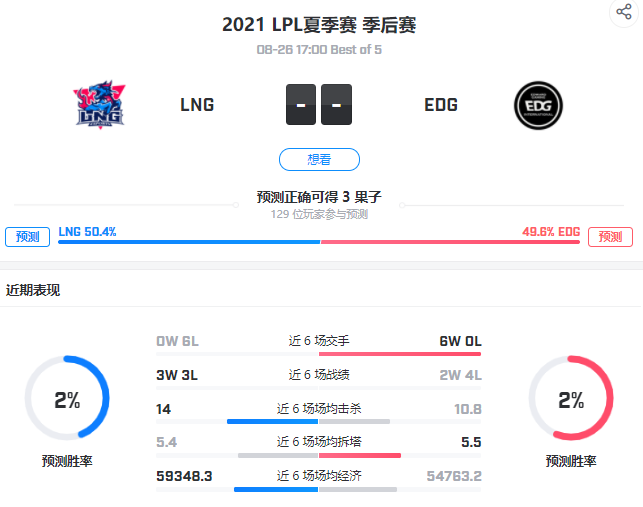Click the 近 6 场交手 stat row
Viewport: 643px width, 507px height.
pyautogui.click(x=319, y=345)
